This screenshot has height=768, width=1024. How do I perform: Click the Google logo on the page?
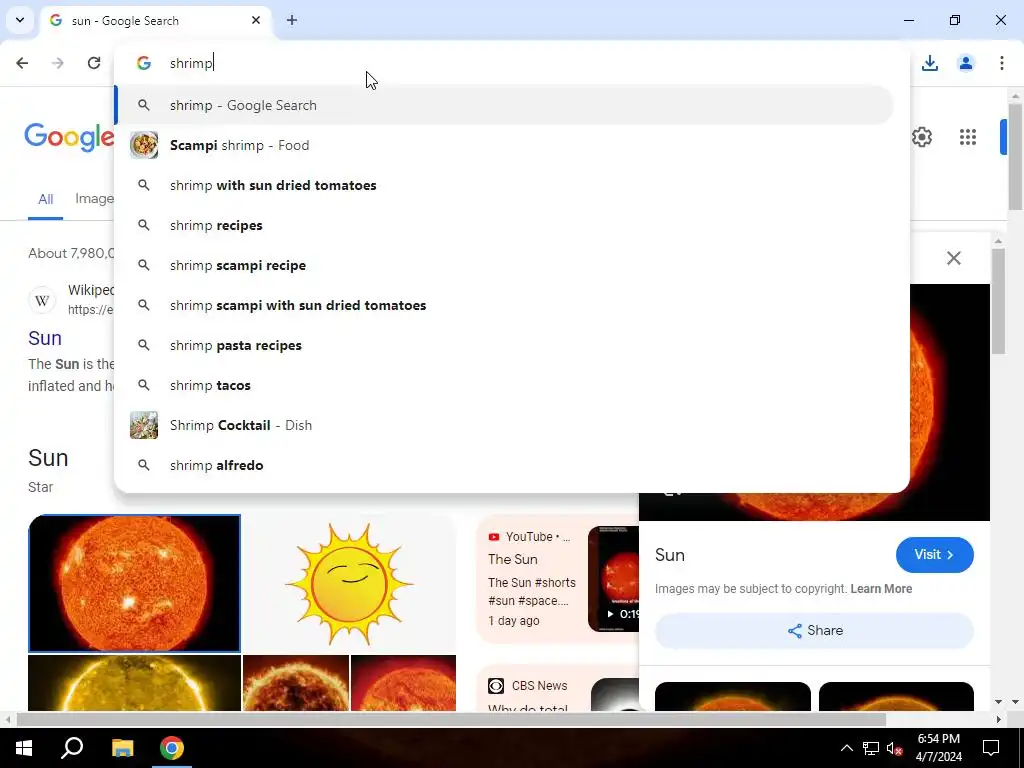point(69,137)
